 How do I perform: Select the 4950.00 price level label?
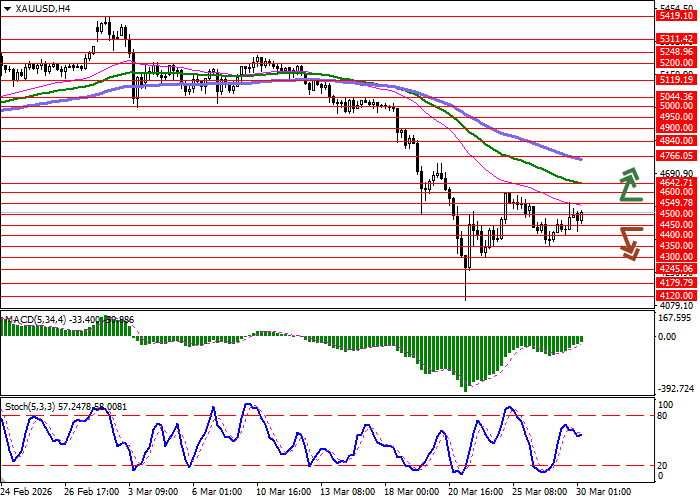click(x=676, y=117)
